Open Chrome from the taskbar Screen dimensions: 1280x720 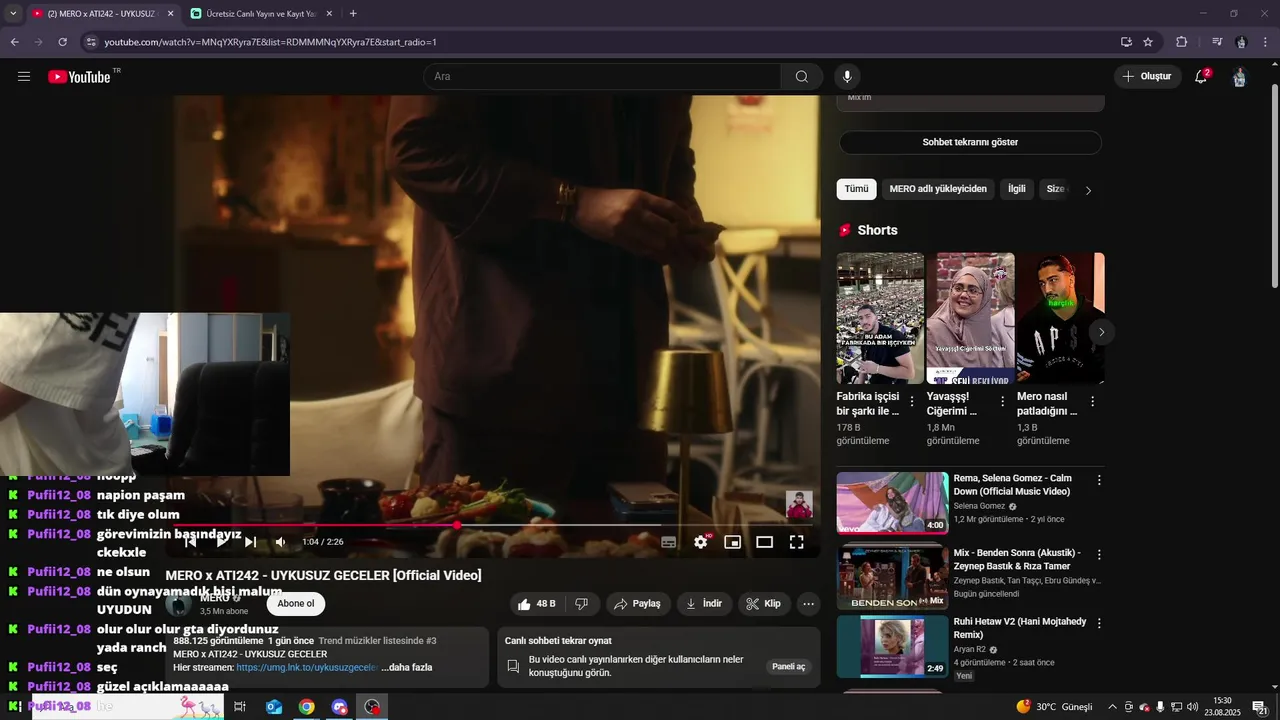[307, 707]
